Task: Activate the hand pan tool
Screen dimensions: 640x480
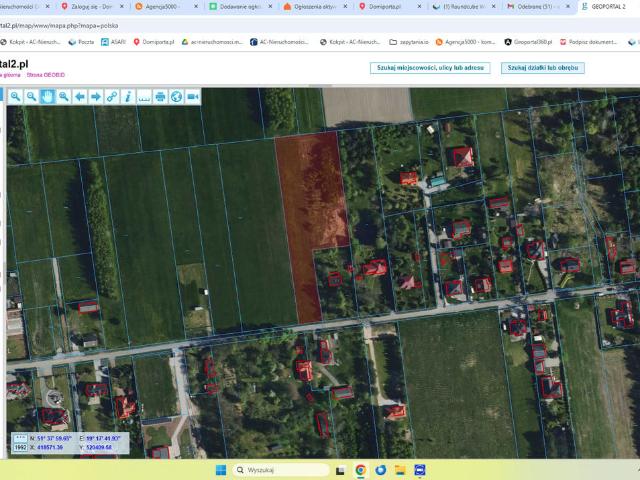Action: tap(47, 97)
